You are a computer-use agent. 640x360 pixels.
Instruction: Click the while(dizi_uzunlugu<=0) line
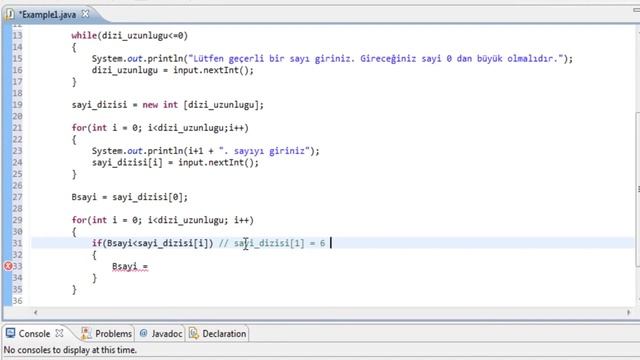(x=130, y=36)
